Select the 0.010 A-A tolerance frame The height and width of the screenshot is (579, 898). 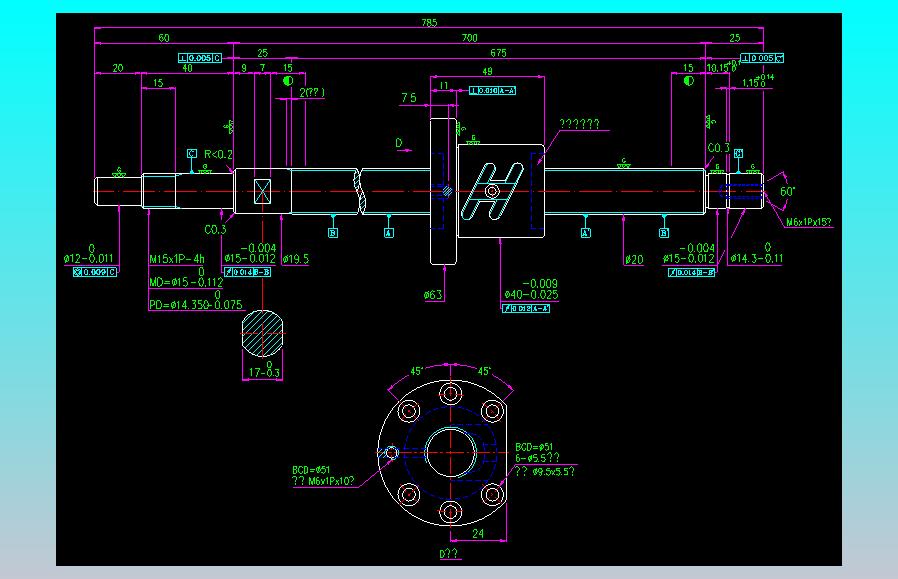[x=493, y=90]
